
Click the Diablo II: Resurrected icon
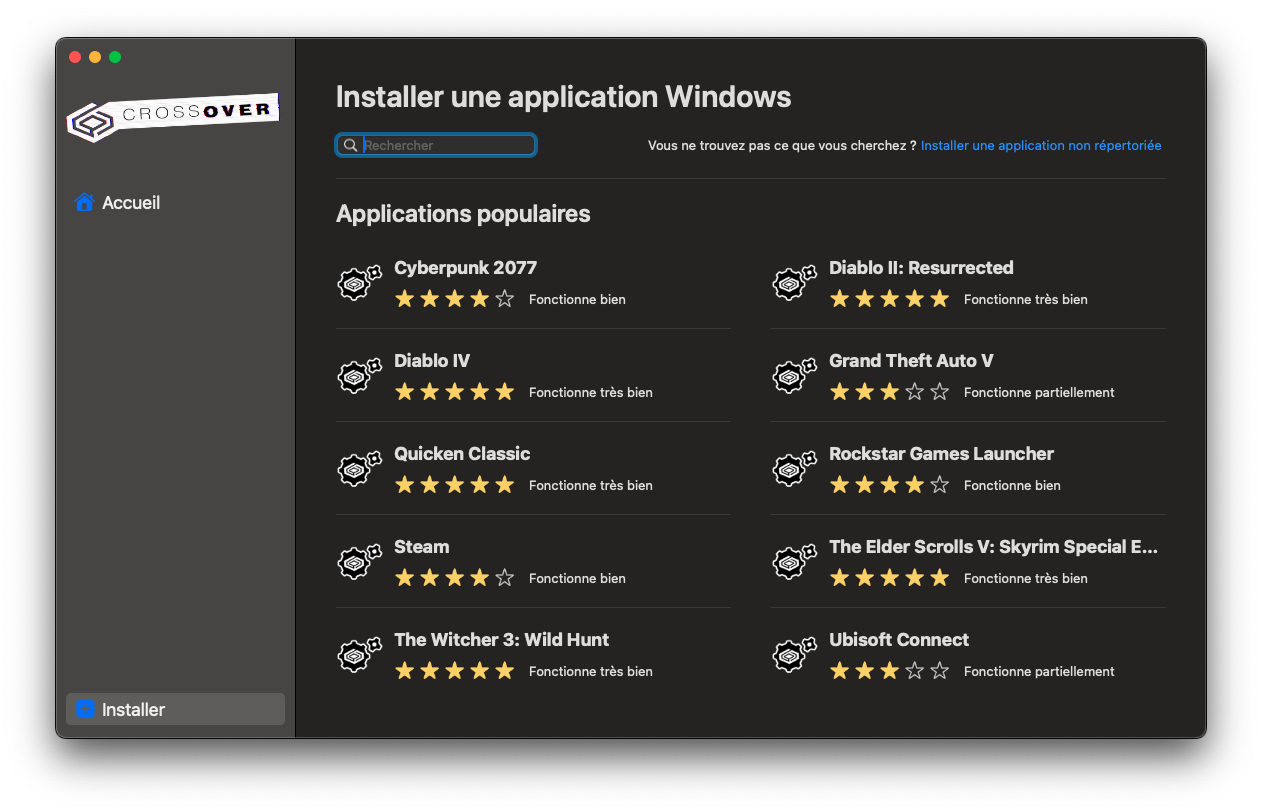coord(794,283)
